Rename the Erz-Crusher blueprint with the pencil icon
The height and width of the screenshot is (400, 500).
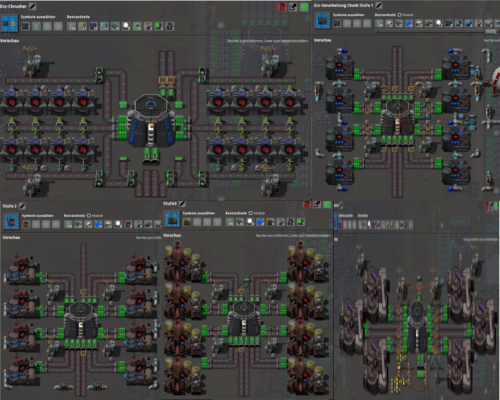pos(32,6)
